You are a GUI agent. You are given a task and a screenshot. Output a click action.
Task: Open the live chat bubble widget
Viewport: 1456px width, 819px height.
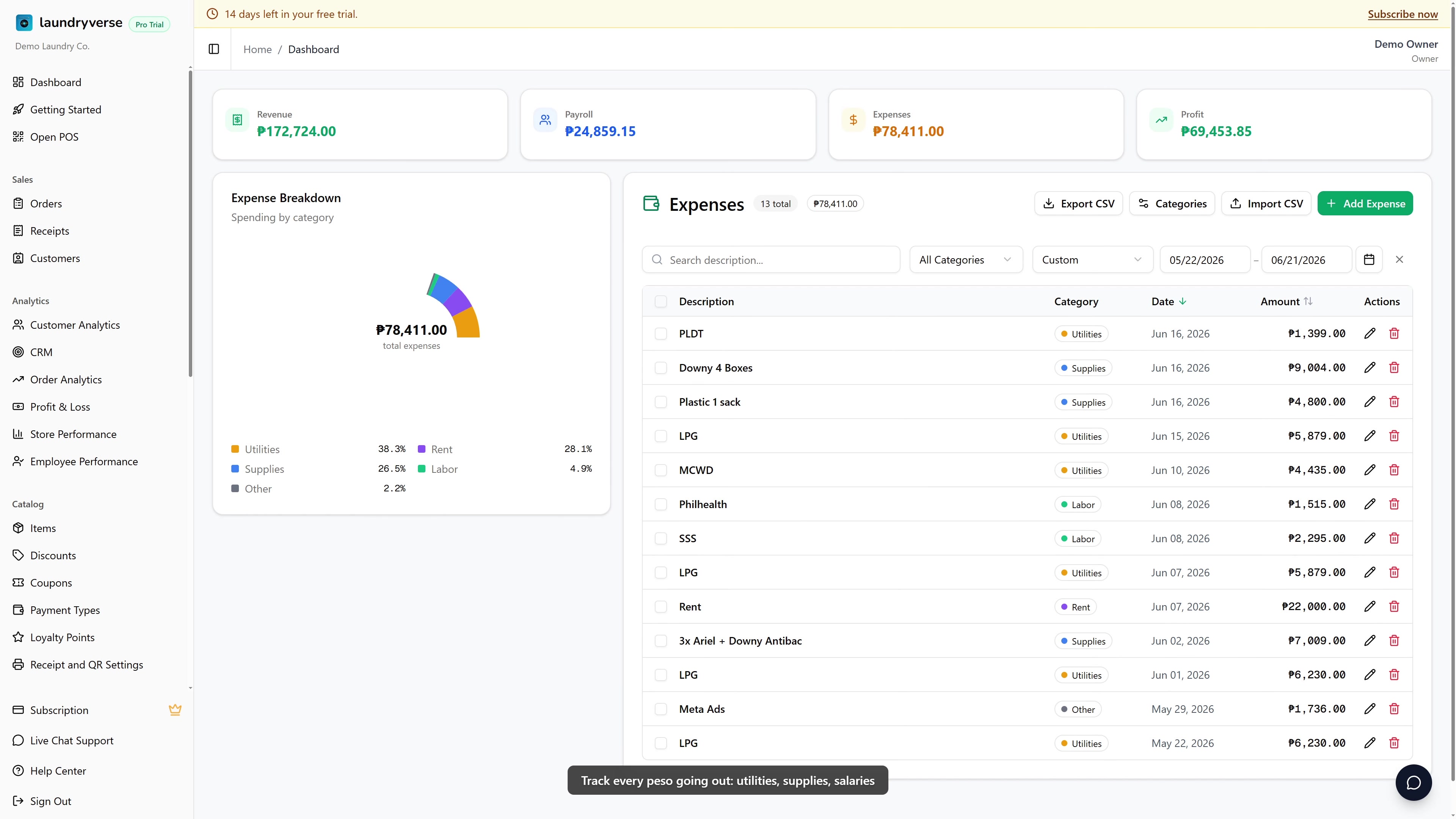click(x=1413, y=782)
